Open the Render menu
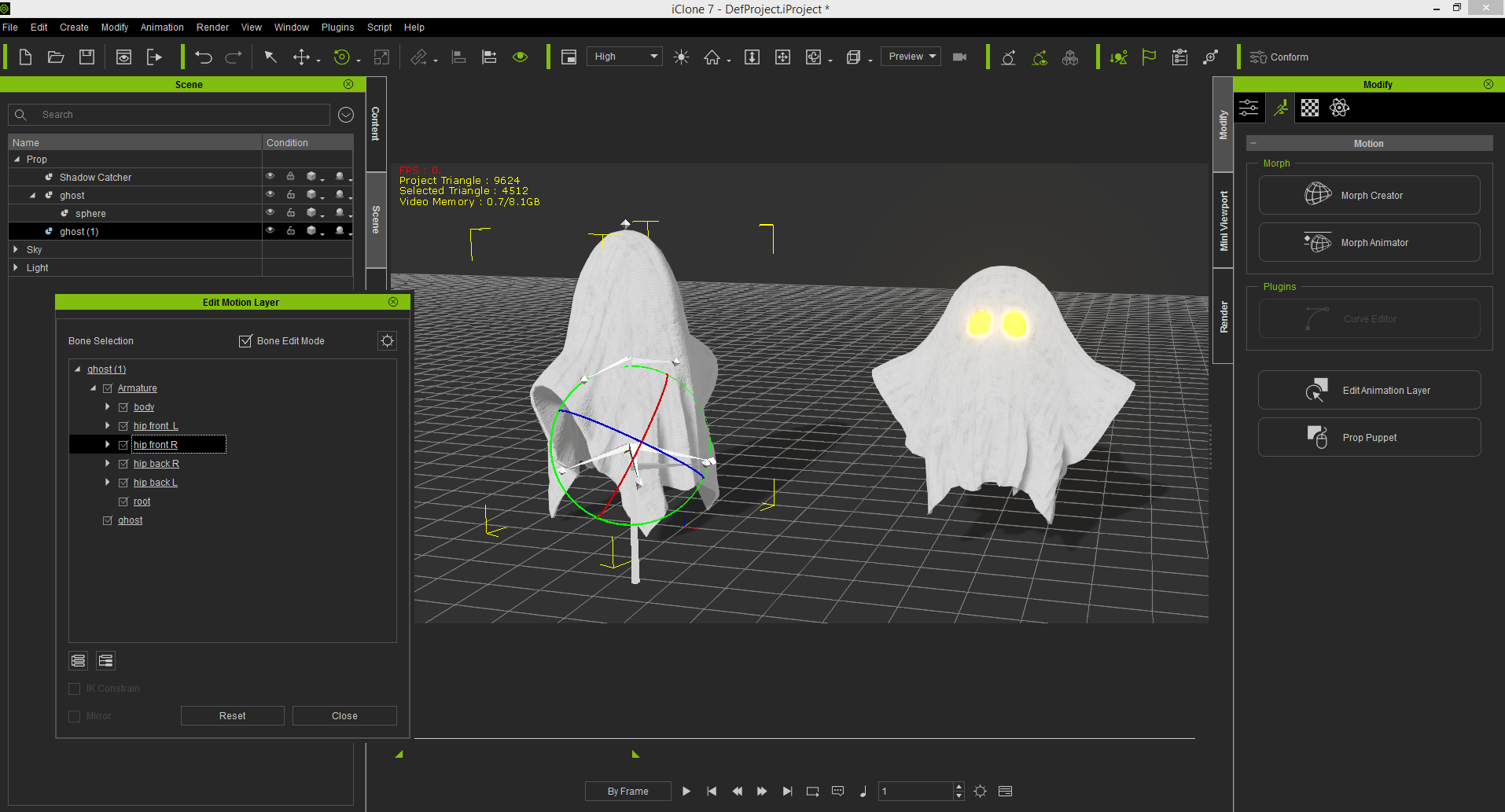This screenshot has height=812, width=1505. pos(212,27)
